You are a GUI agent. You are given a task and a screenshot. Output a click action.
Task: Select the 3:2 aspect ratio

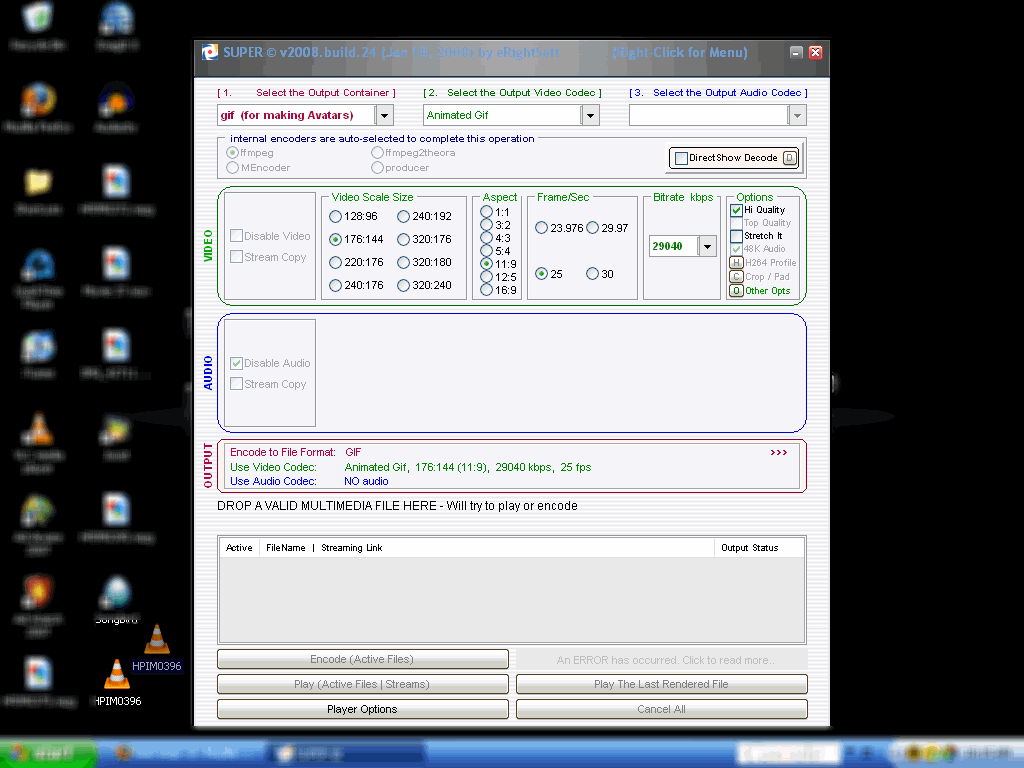click(x=487, y=225)
